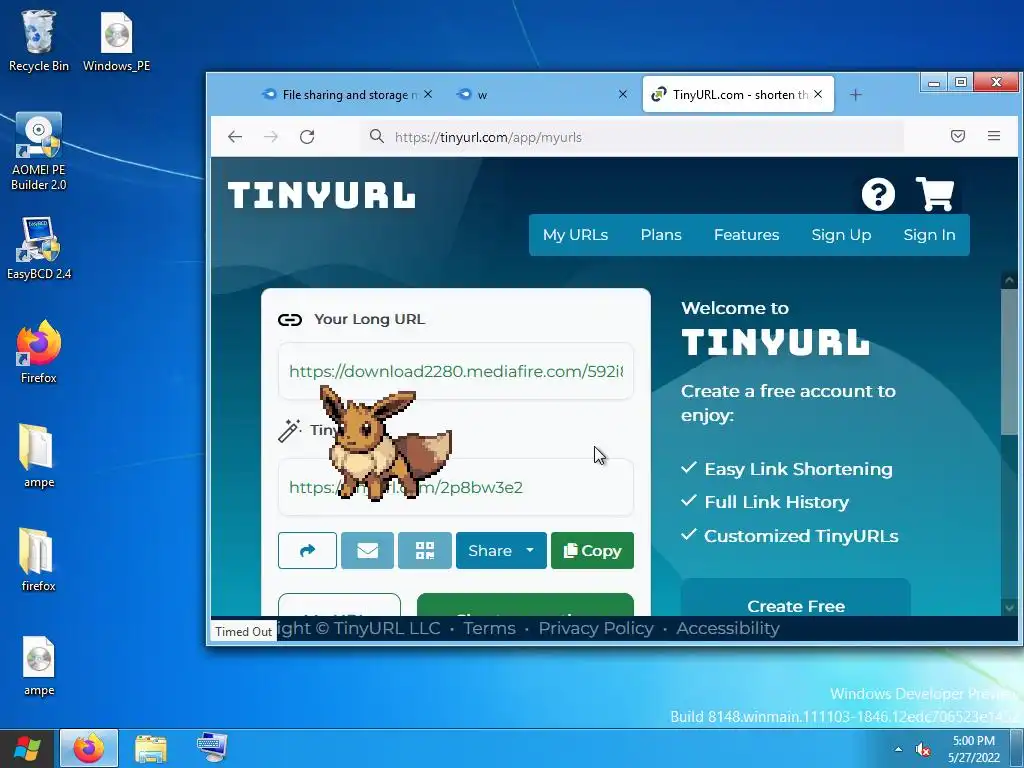Click the browser forward arrow
The image size is (1024, 768).
click(x=271, y=136)
